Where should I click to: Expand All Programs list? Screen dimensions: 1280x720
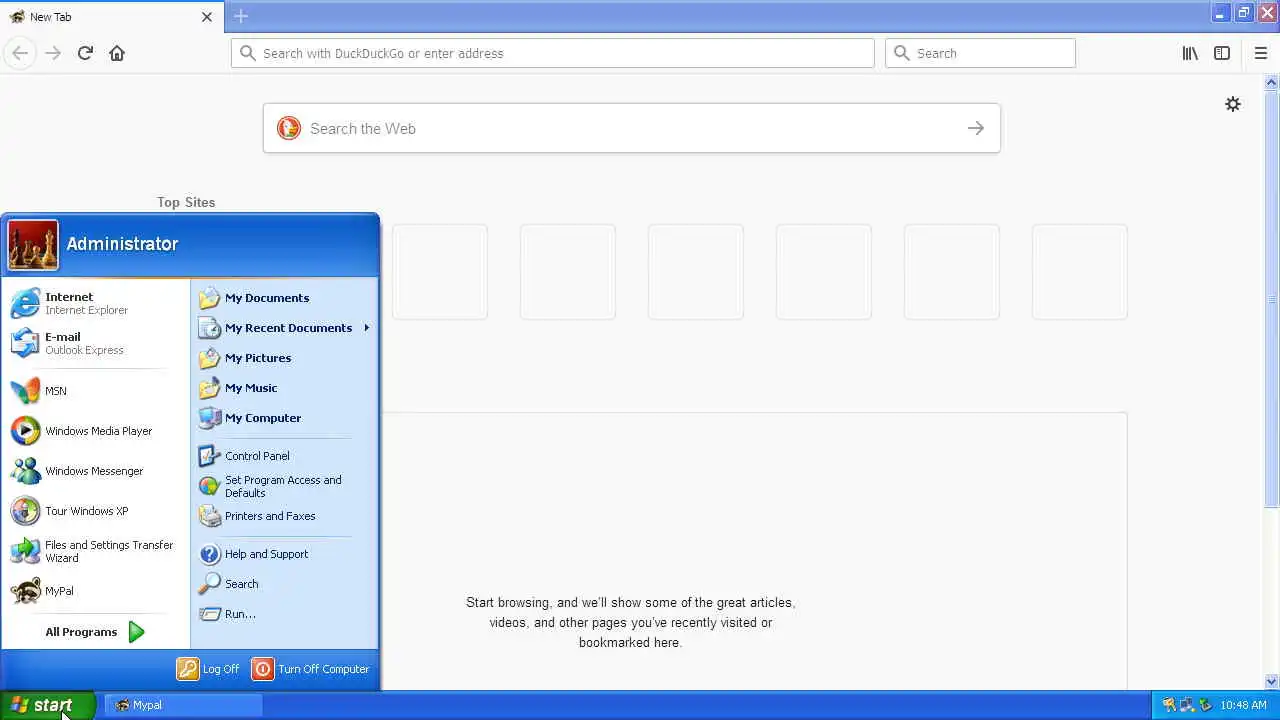[95, 632]
